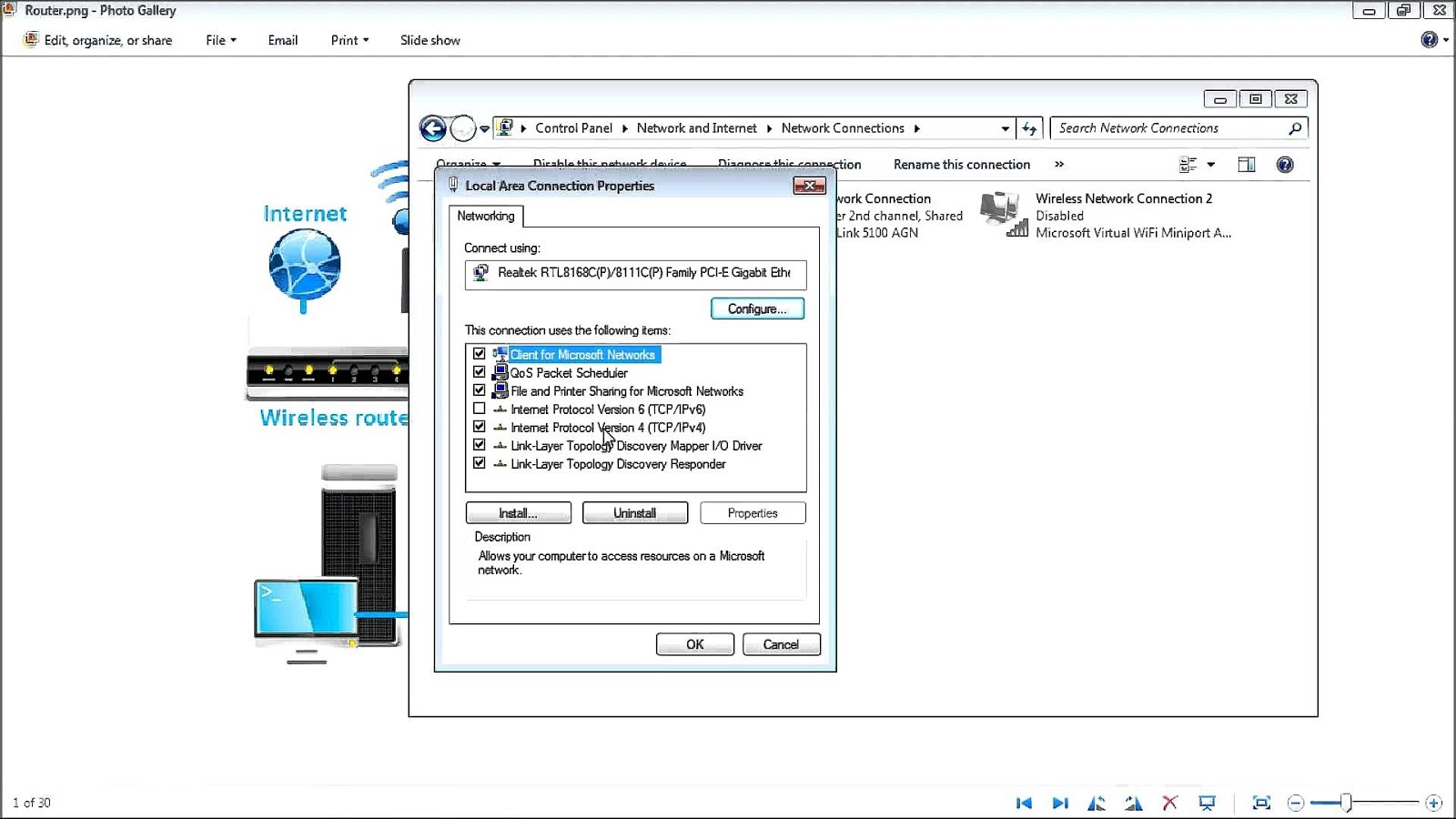Select Wireless Network Connection 2 adapter icon

click(1004, 215)
